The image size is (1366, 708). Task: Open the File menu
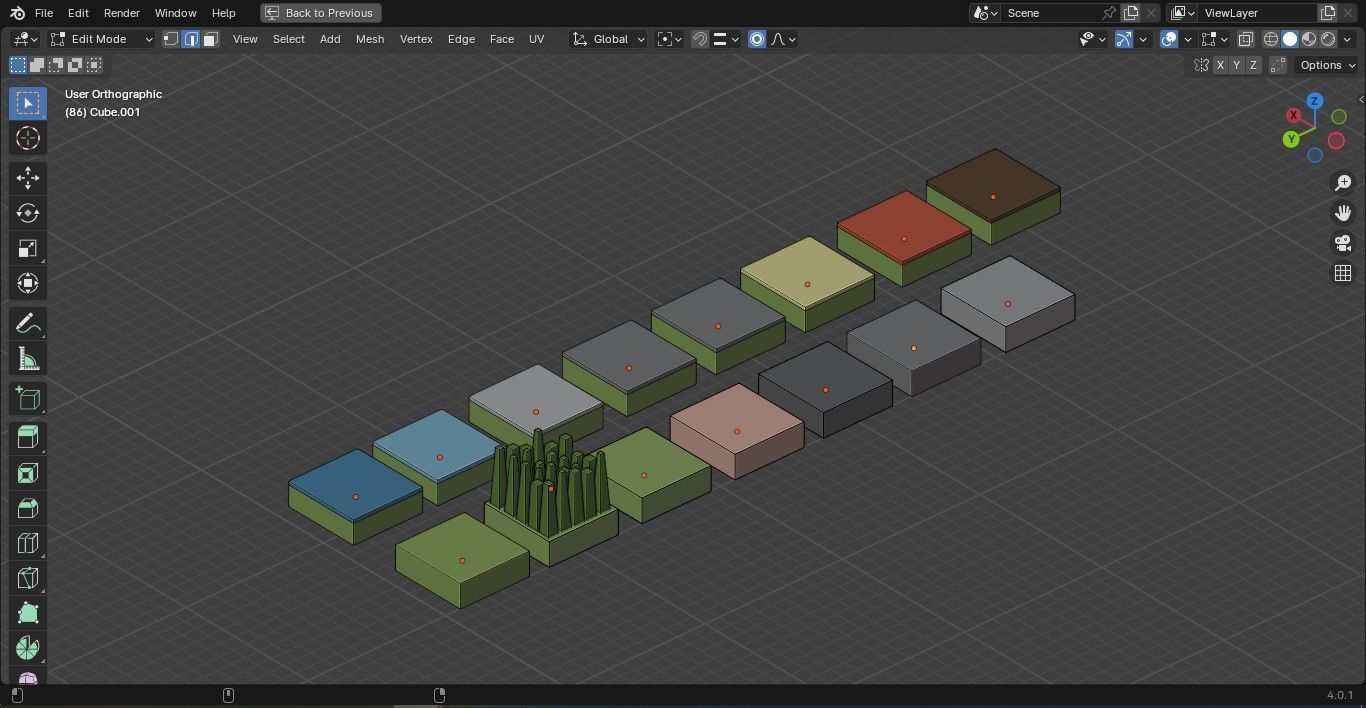[x=44, y=13]
